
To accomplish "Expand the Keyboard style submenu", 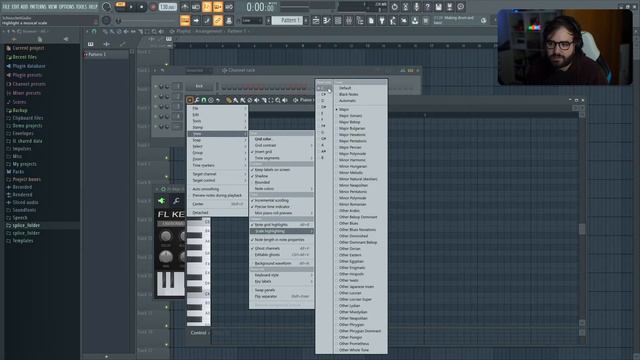I will [282, 275].
